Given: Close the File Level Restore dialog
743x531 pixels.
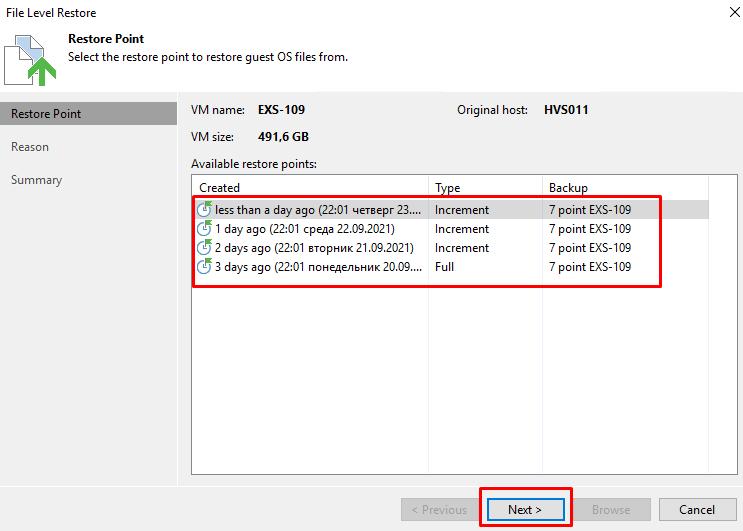Looking at the screenshot, I should coord(722,14).
